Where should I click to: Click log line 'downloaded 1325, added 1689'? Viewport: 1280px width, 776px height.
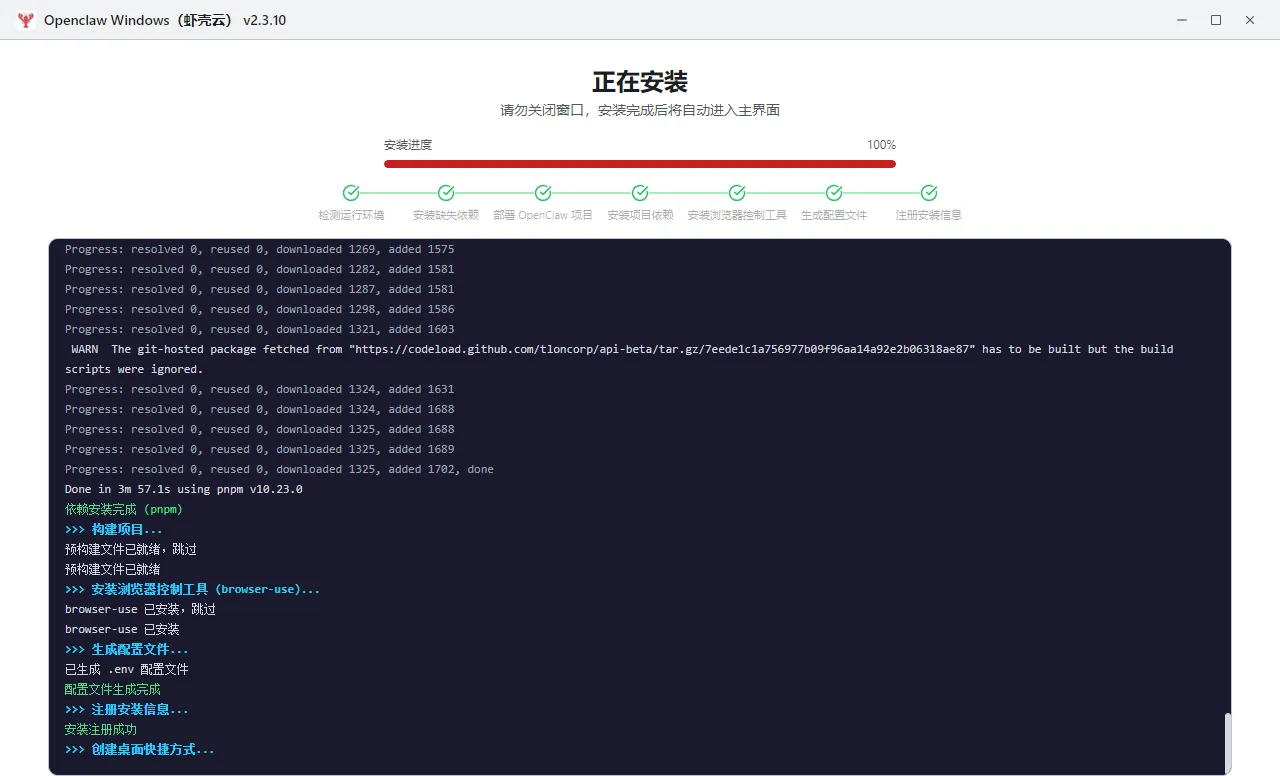point(260,449)
